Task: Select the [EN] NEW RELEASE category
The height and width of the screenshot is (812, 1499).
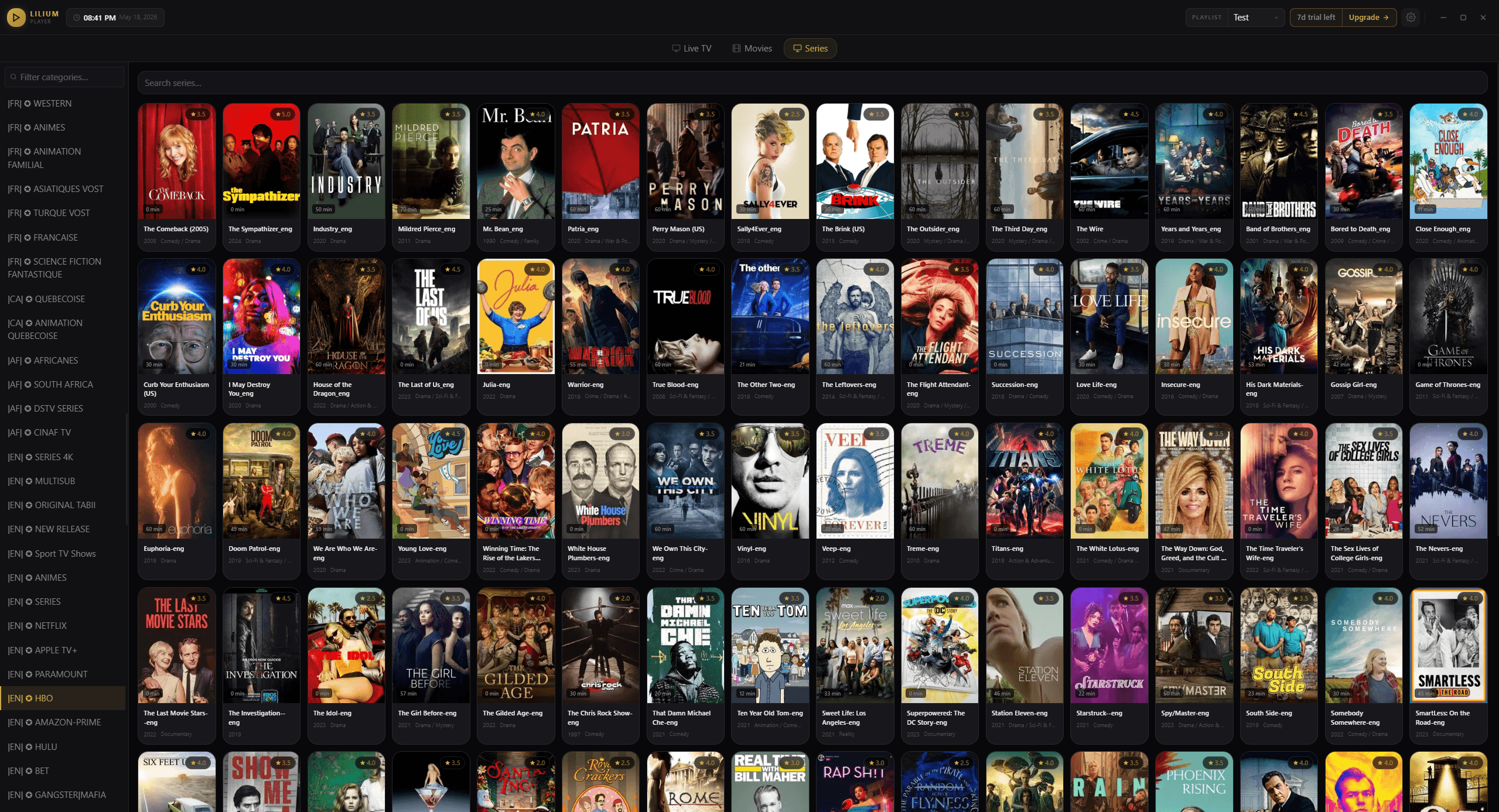Action: click(x=63, y=529)
